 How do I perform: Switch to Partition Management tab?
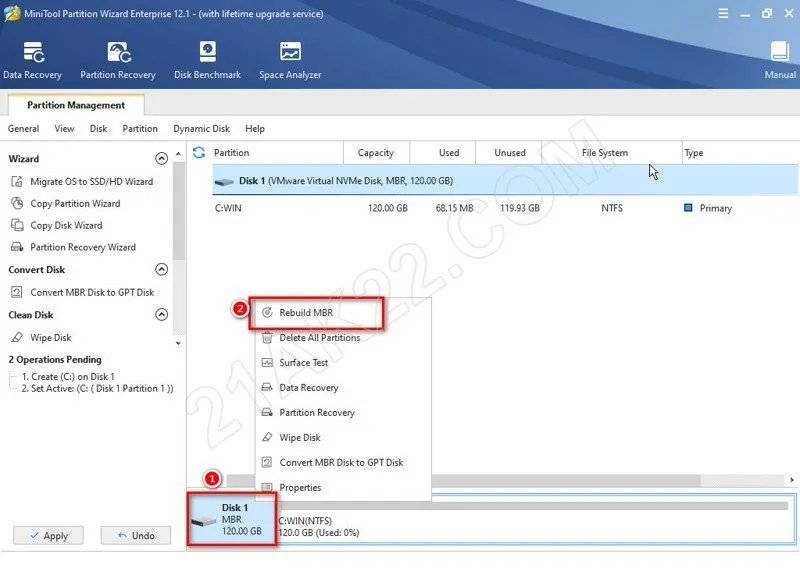(76, 105)
